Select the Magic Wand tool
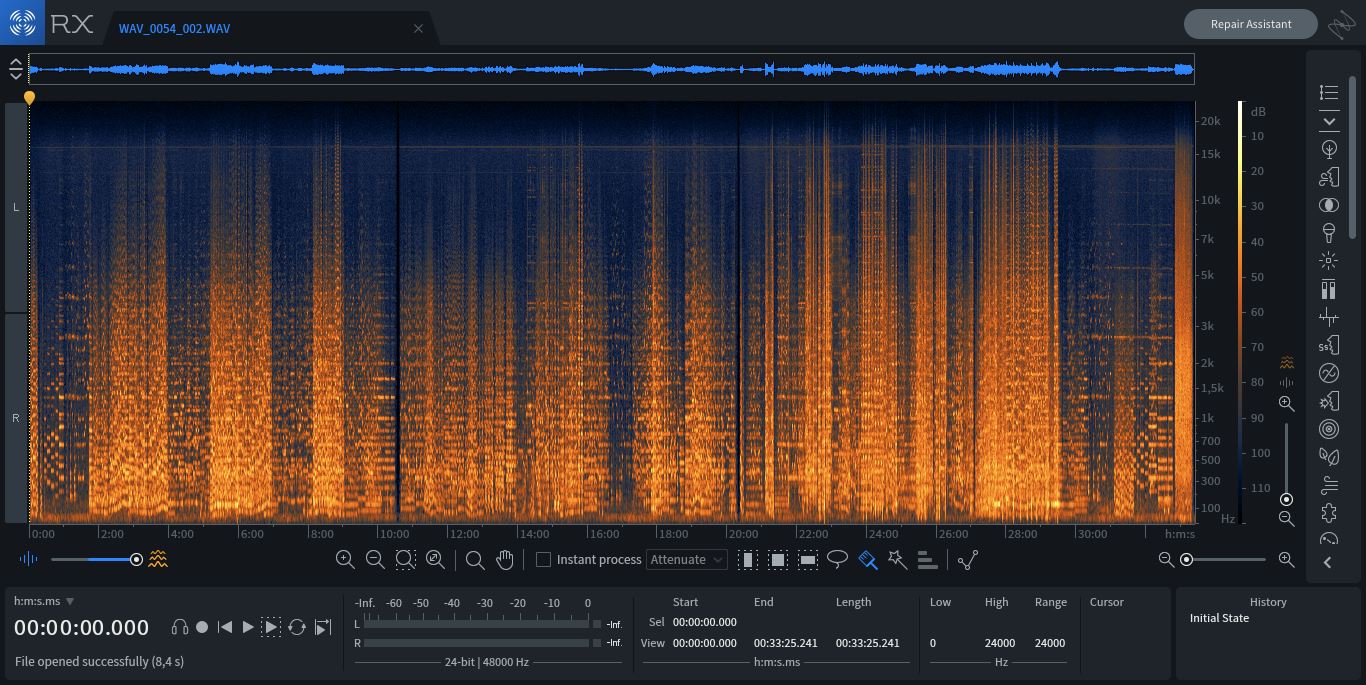The width and height of the screenshot is (1366, 685). tap(897, 560)
